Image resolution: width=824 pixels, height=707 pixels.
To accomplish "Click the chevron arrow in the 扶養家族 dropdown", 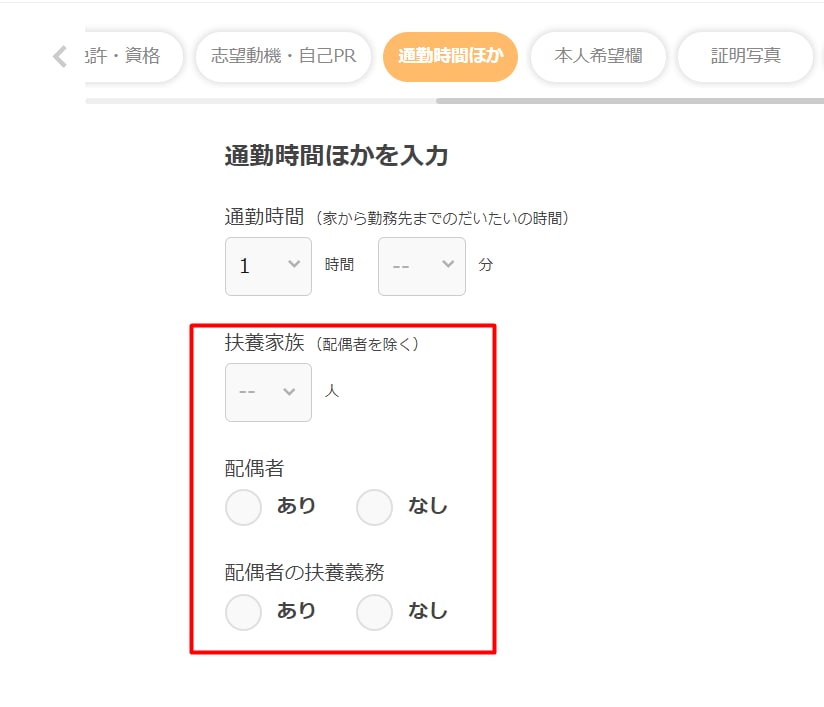I will 290,391.
